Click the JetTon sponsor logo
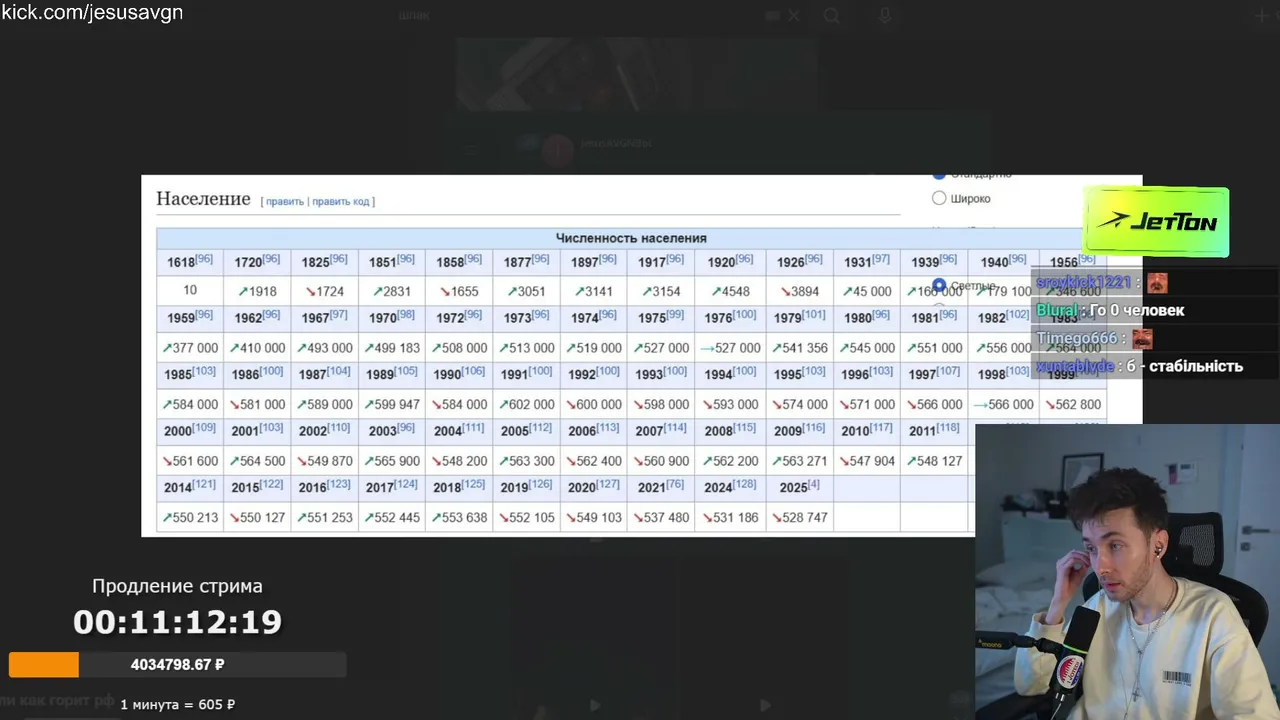Image resolution: width=1280 pixels, height=720 pixels. coord(1156,222)
